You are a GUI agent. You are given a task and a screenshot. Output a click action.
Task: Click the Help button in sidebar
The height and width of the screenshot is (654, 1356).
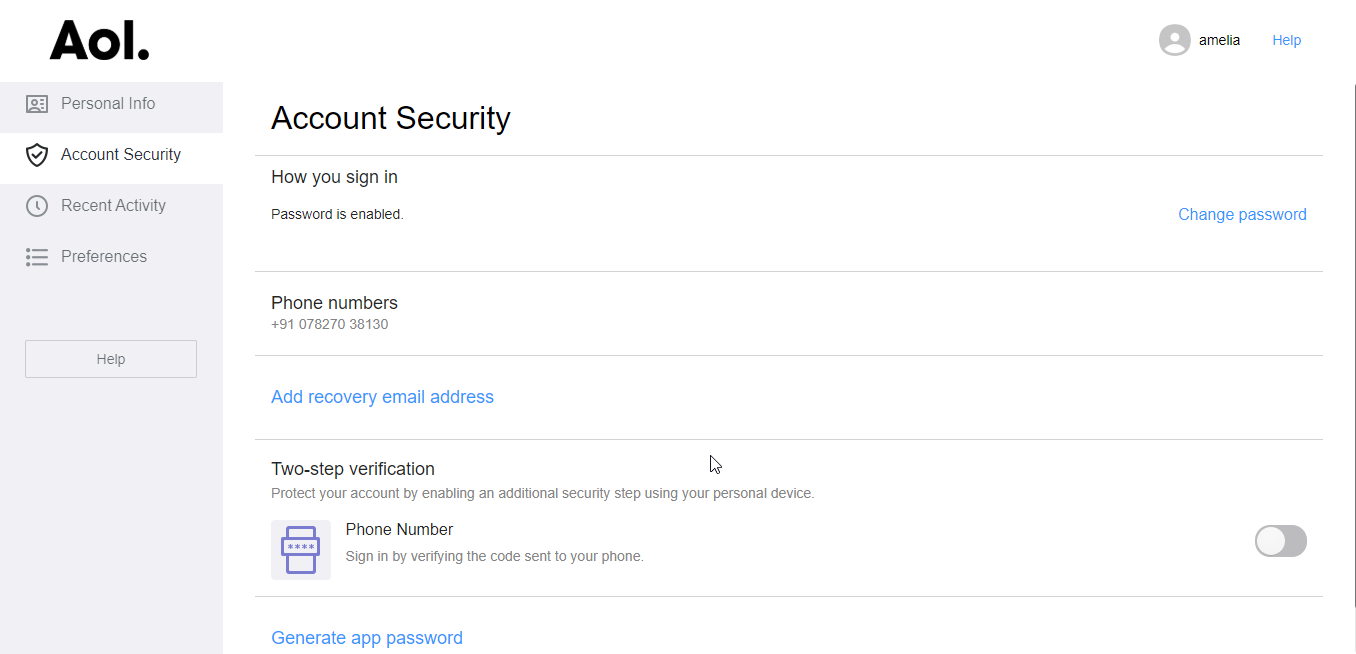(111, 359)
